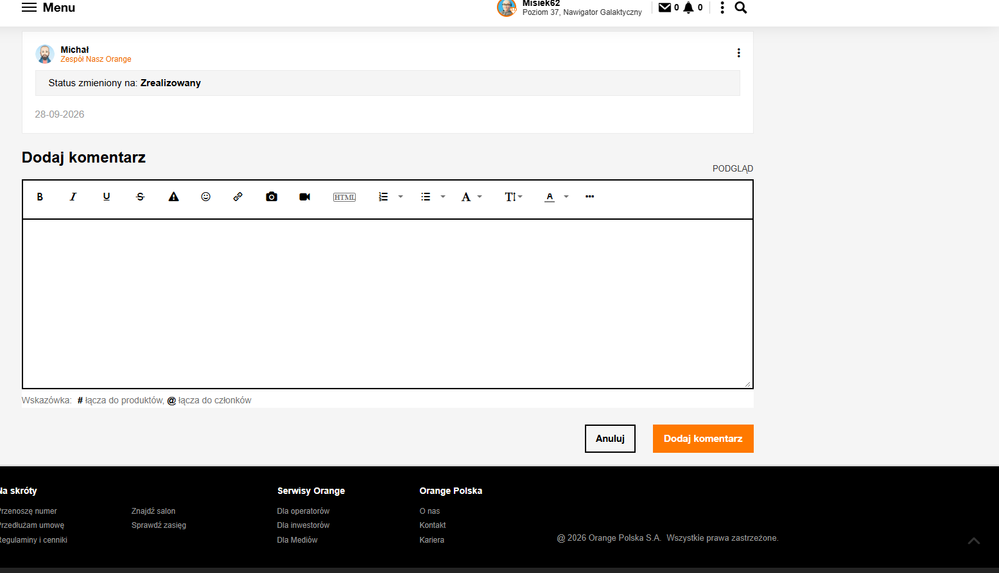Click Zespół Nasz Orange rank label
Screen dimensions: 999x573
tap(96, 59)
